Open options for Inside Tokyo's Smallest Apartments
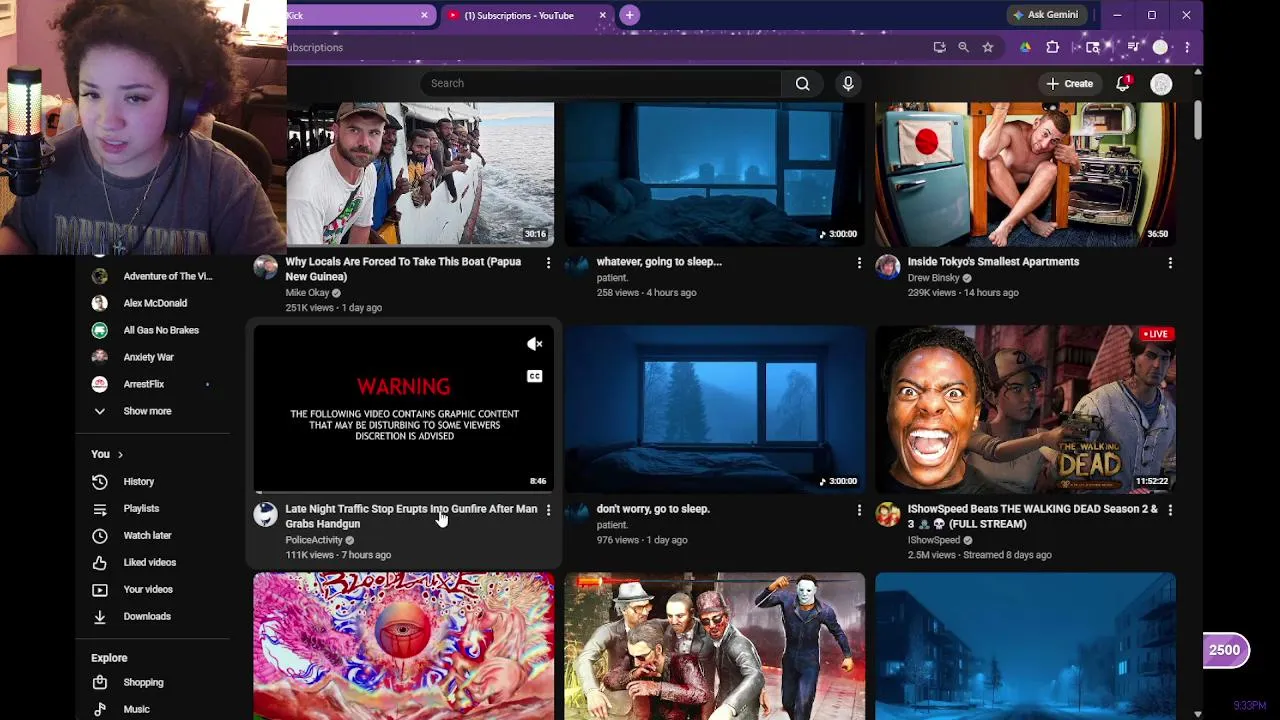 coord(1170,263)
